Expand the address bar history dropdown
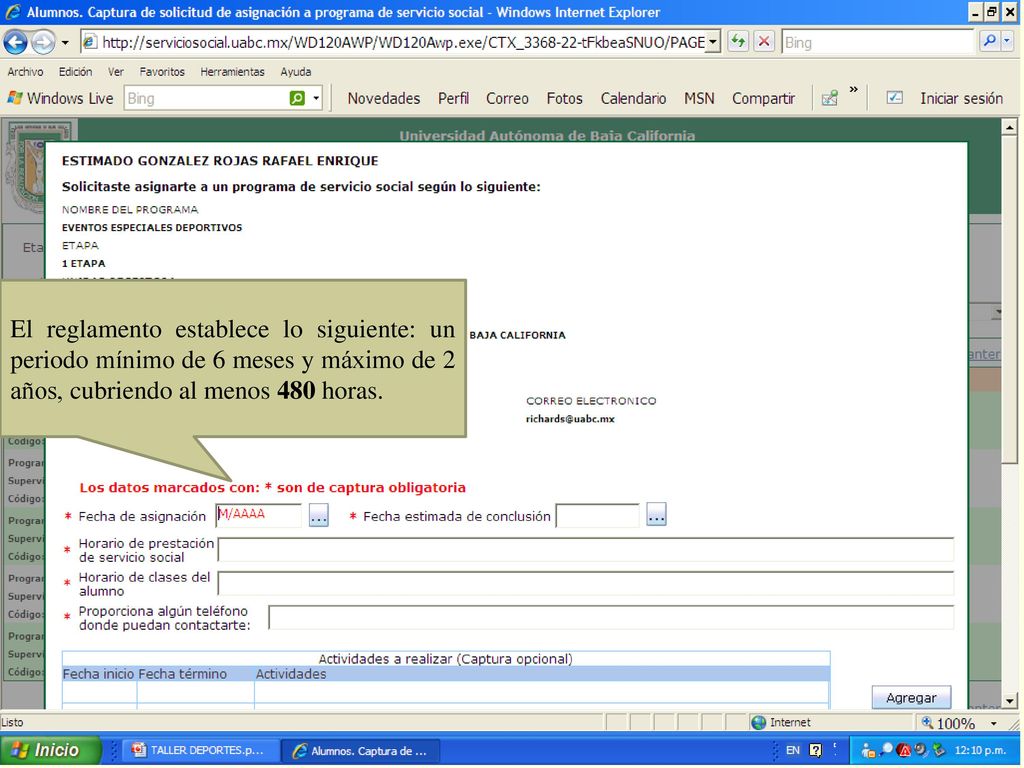 click(x=713, y=42)
